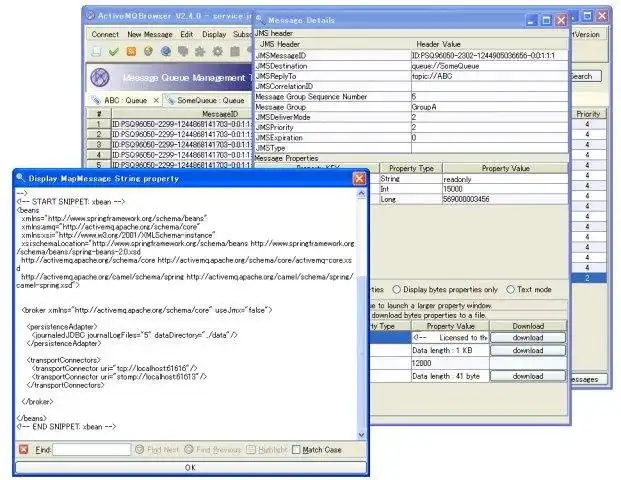Image resolution: width=621 pixels, height=480 pixels.
Task: Click the Find Previous arrow icon
Action: pos(189,449)
